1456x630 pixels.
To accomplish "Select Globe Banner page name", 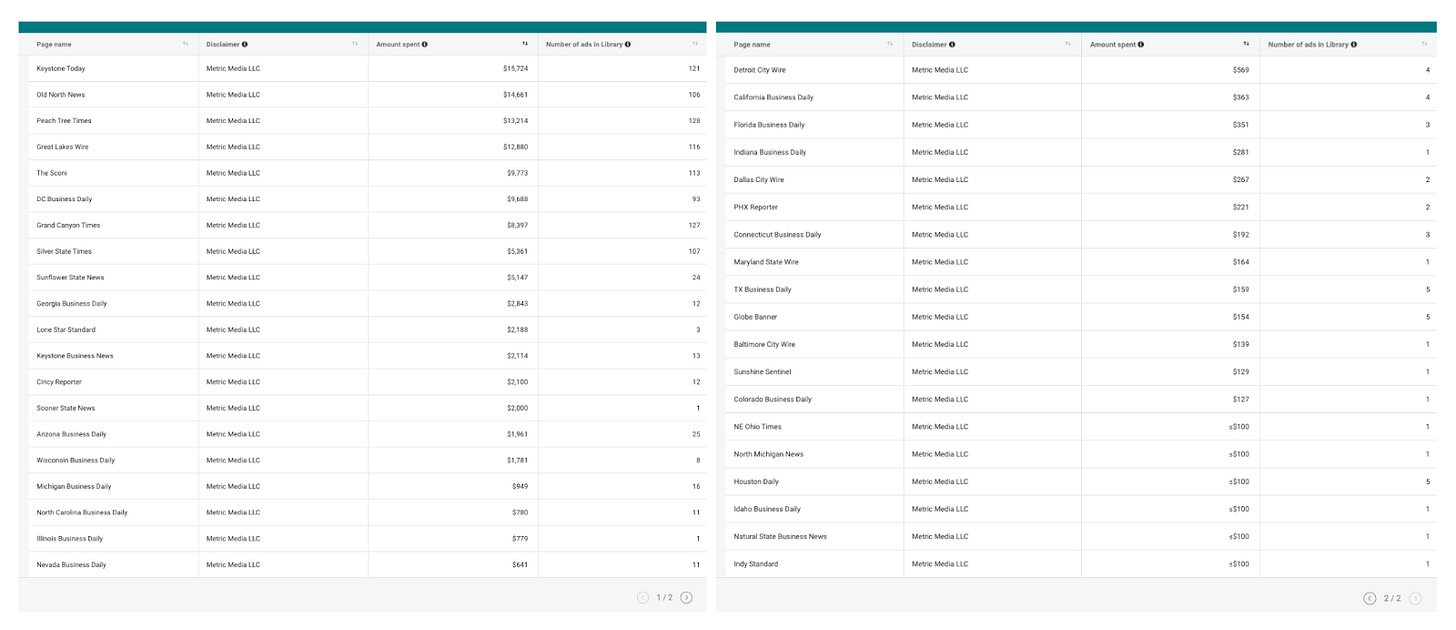I will click(x=755, y=317).
